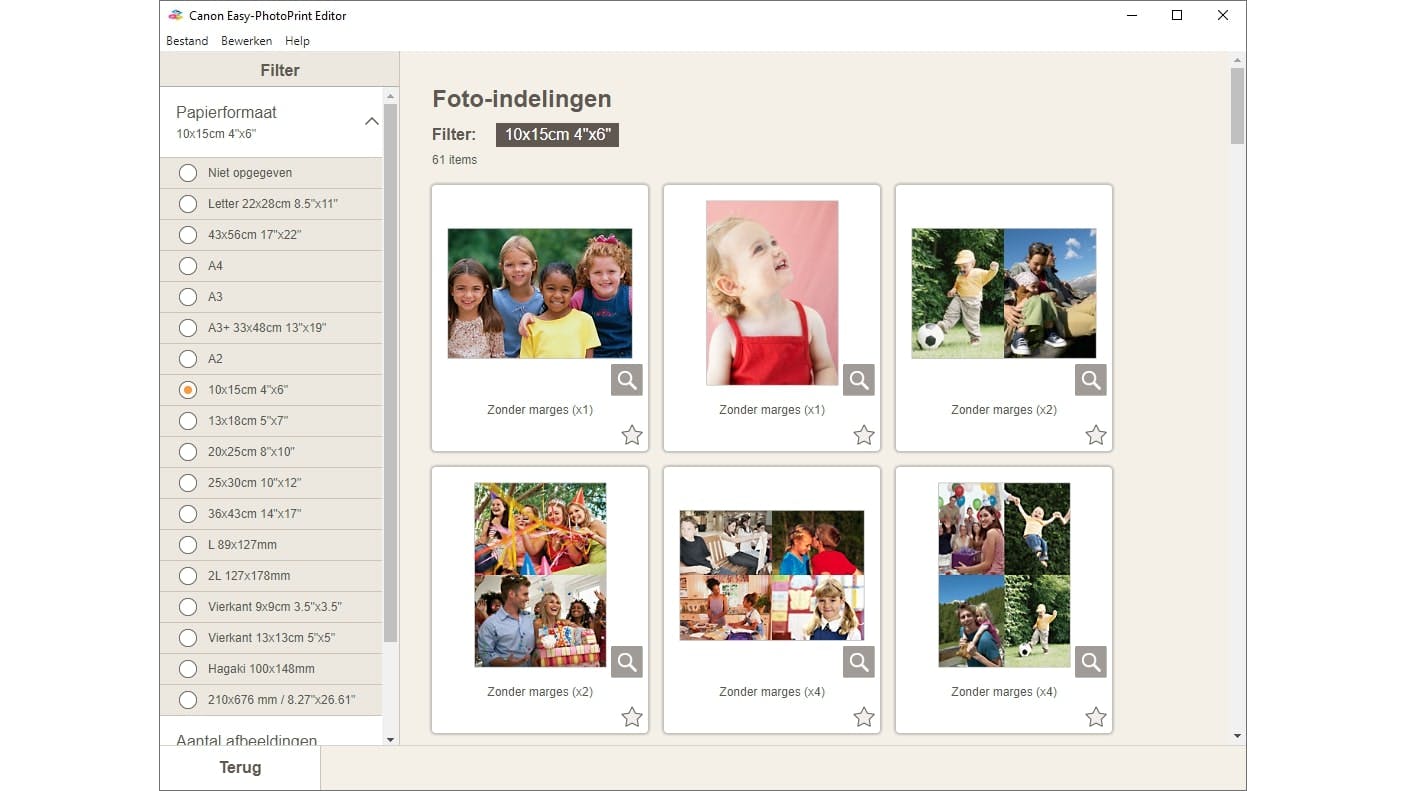
Task: Choose L 89x127mm paper size
Action: coord(271,545)
